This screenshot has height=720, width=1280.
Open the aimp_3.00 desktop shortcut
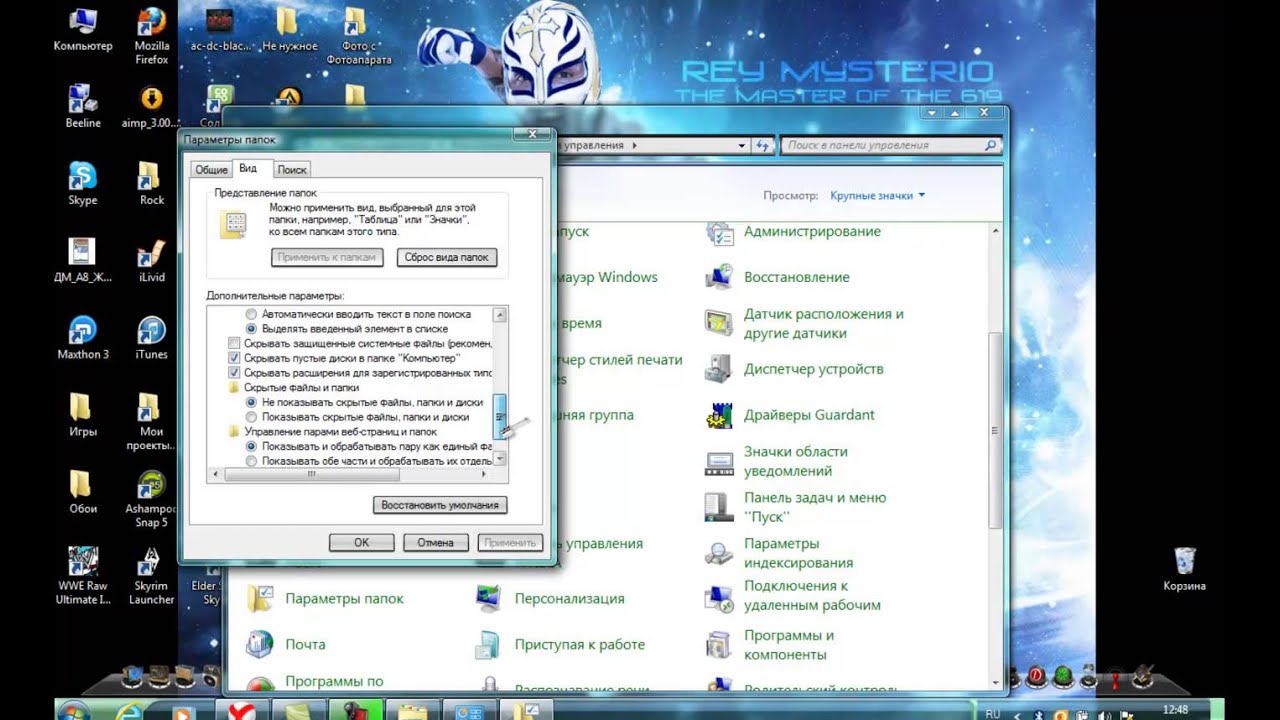point(151,106)
